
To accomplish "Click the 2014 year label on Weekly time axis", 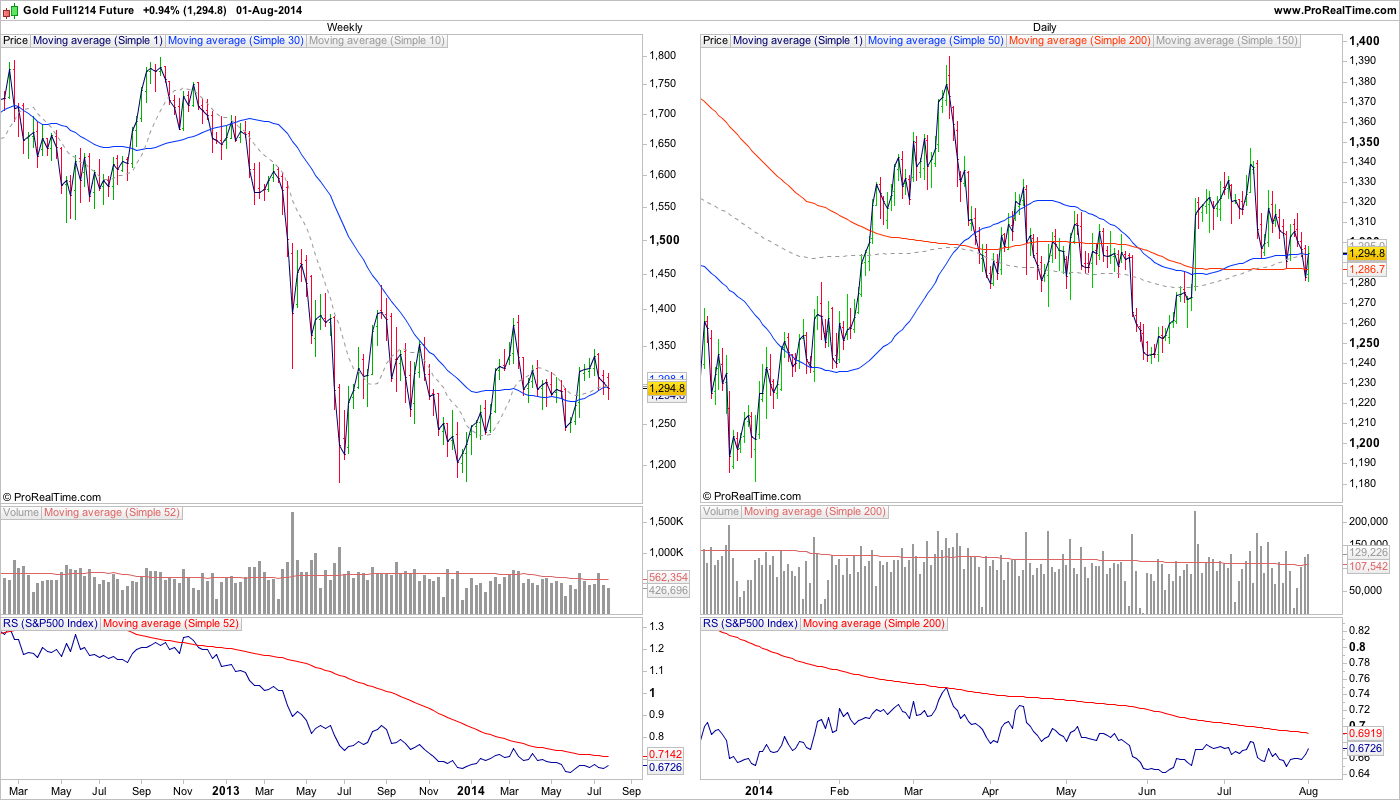I will [470, 790].
